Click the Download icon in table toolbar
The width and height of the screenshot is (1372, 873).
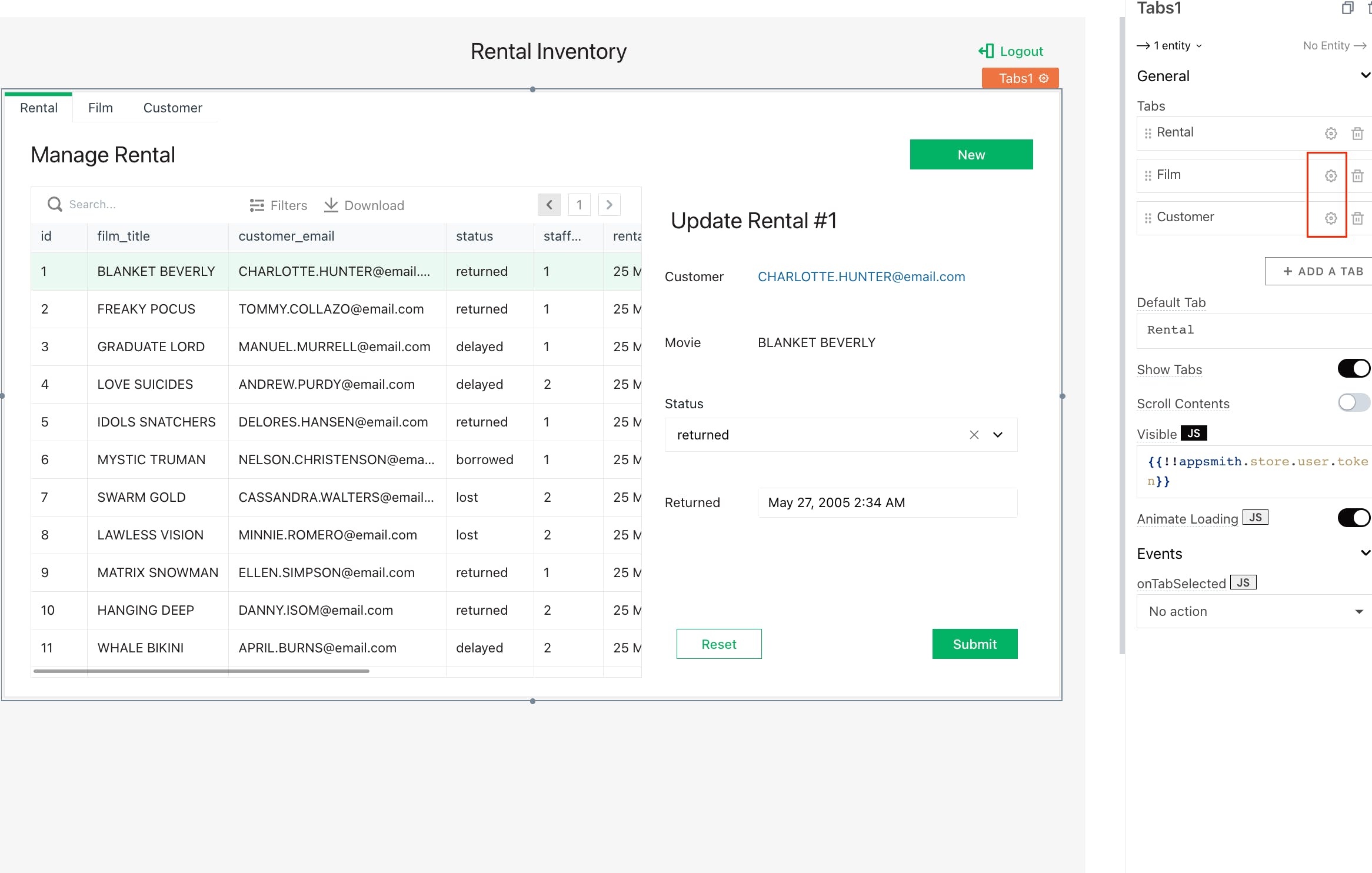click(331, 205)
